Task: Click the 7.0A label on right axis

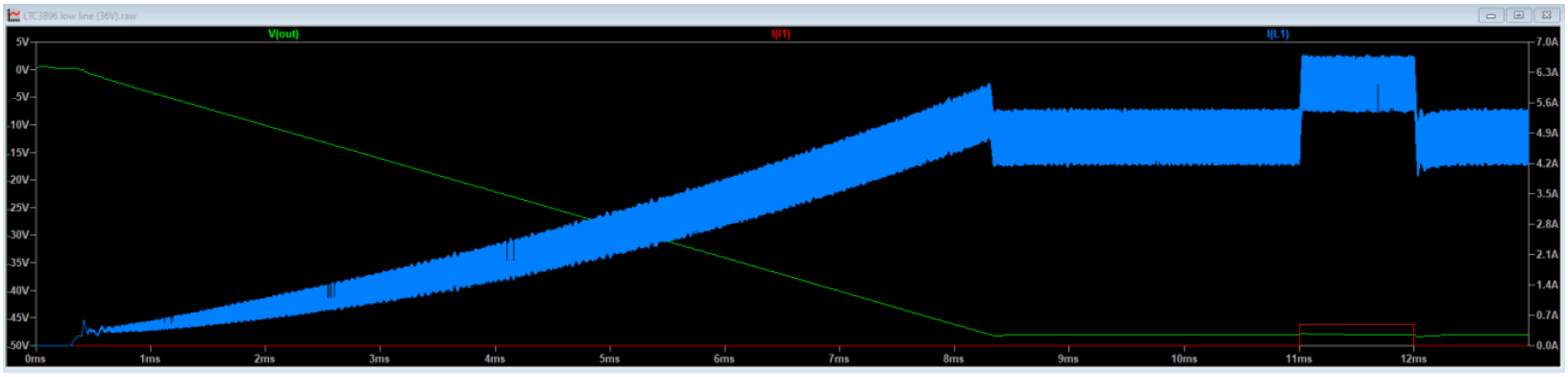Action: coord(1547,42)
